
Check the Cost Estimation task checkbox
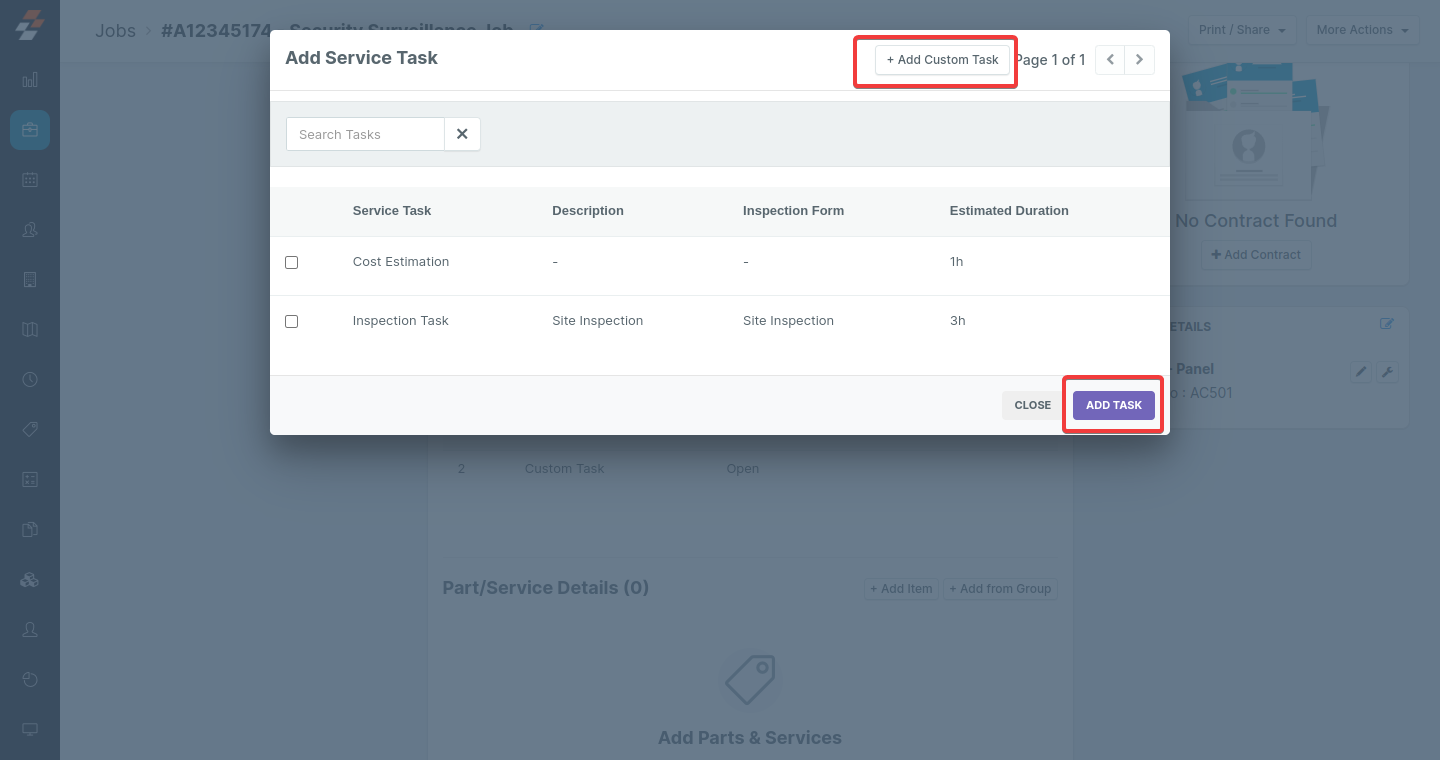click(x=292, y=262)
